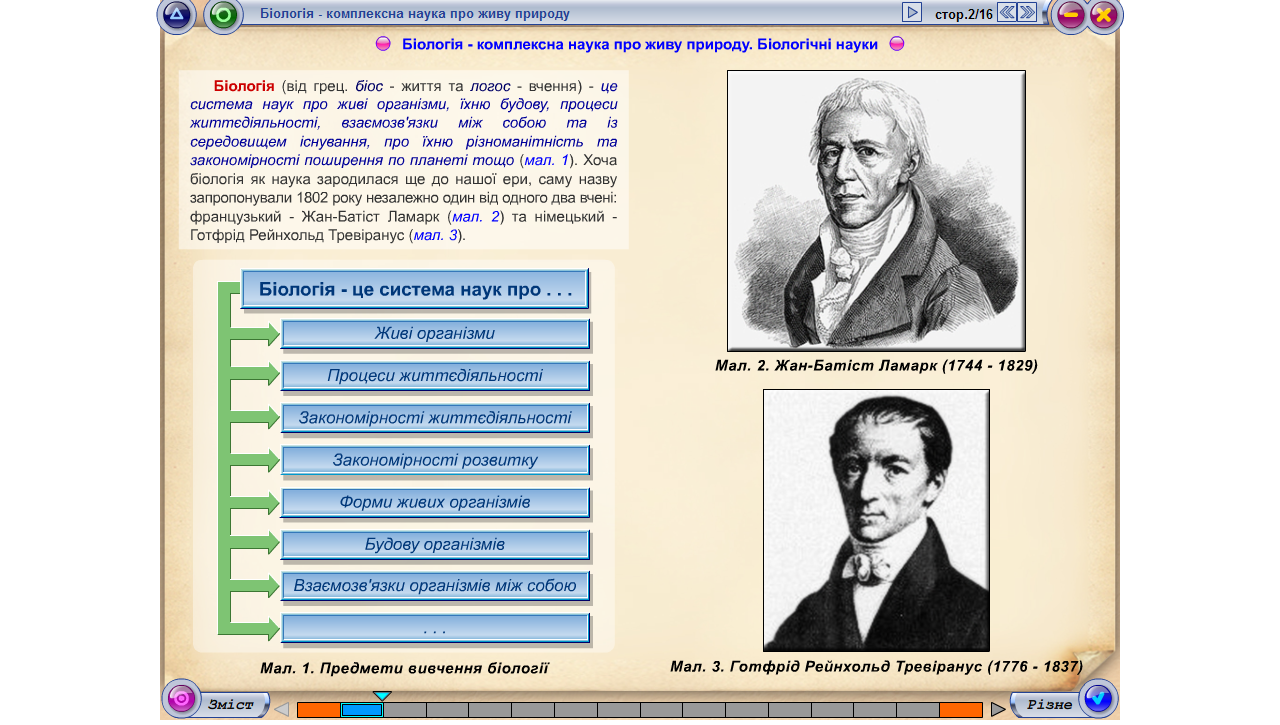The height and width of the screenshot is (725, 1280).
Task: Click the magenta round icon next to Зміст
Action: coord(181,699)
